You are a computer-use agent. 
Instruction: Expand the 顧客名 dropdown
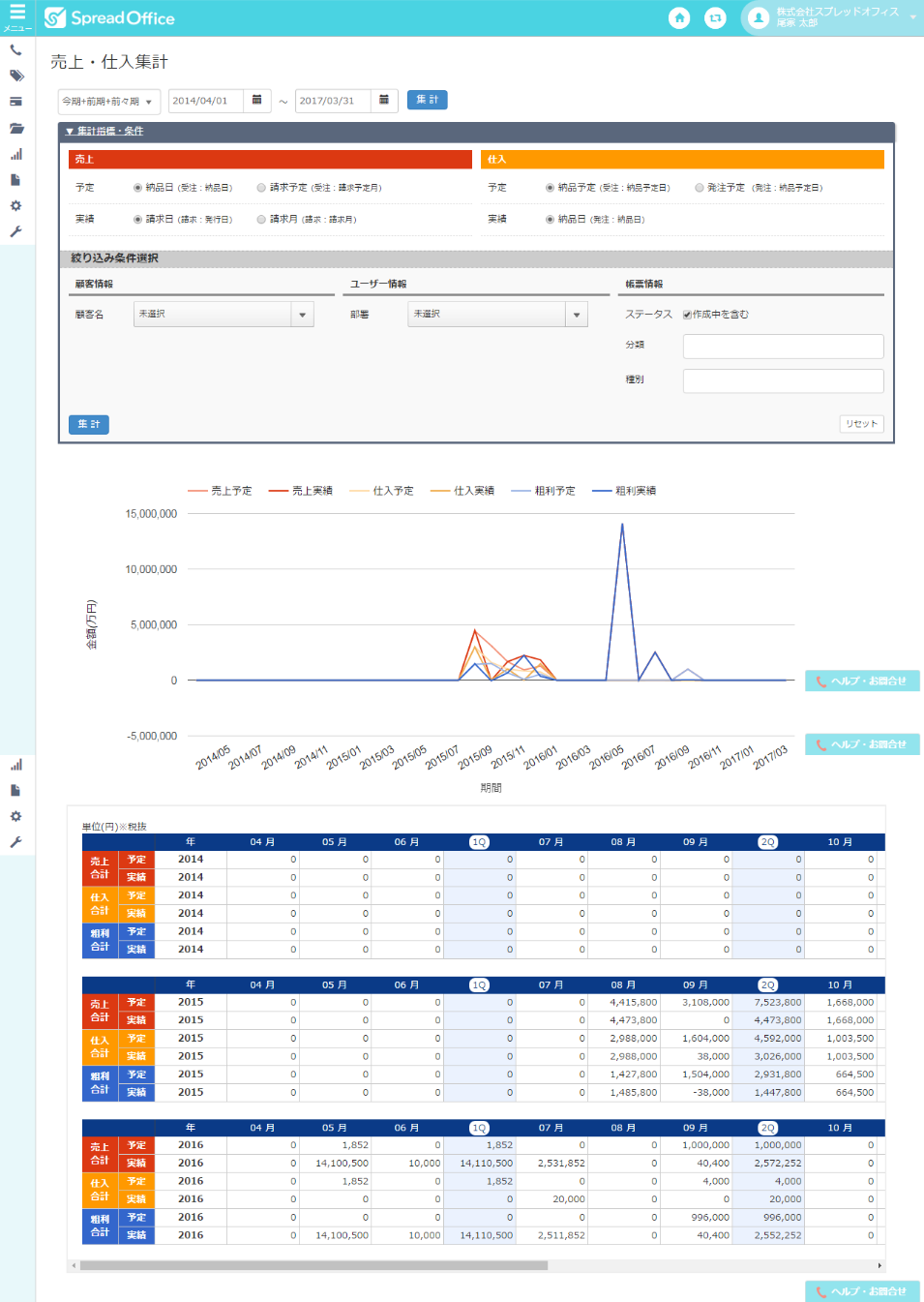pyautogui.click(x=302, y=315)
